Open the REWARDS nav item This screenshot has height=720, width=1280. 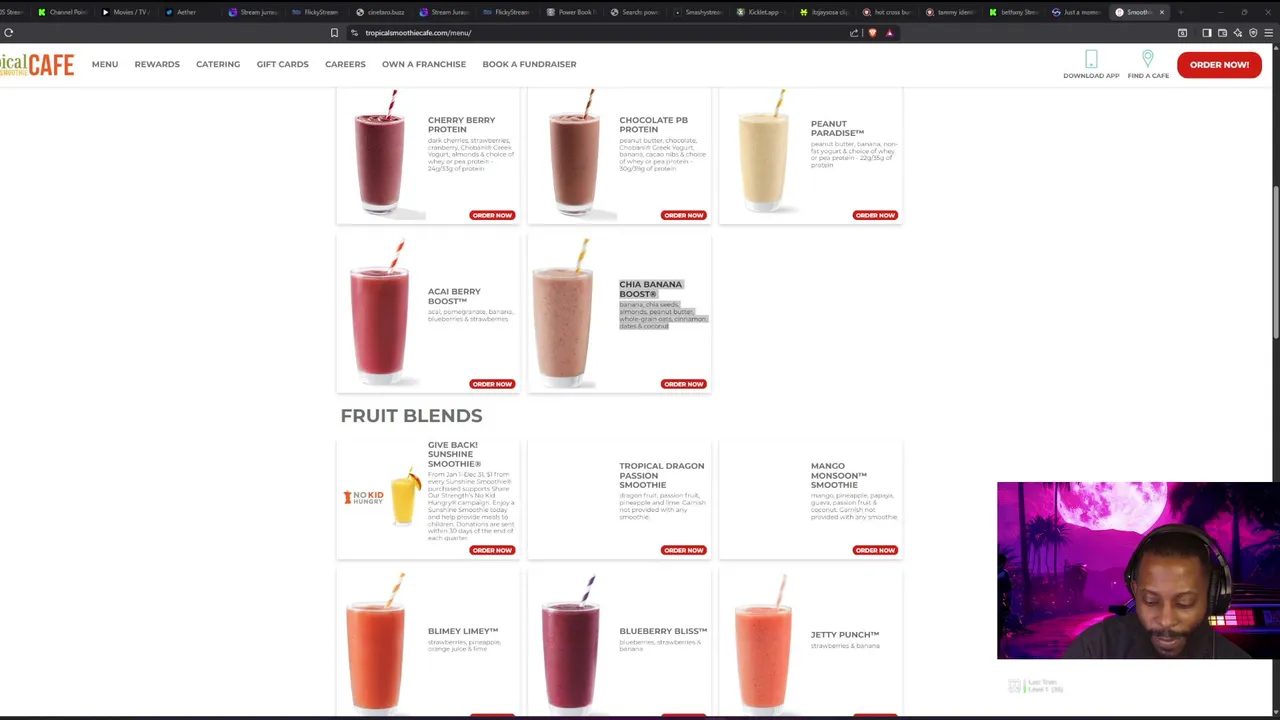pyautogui.click(x=157, y=64)
